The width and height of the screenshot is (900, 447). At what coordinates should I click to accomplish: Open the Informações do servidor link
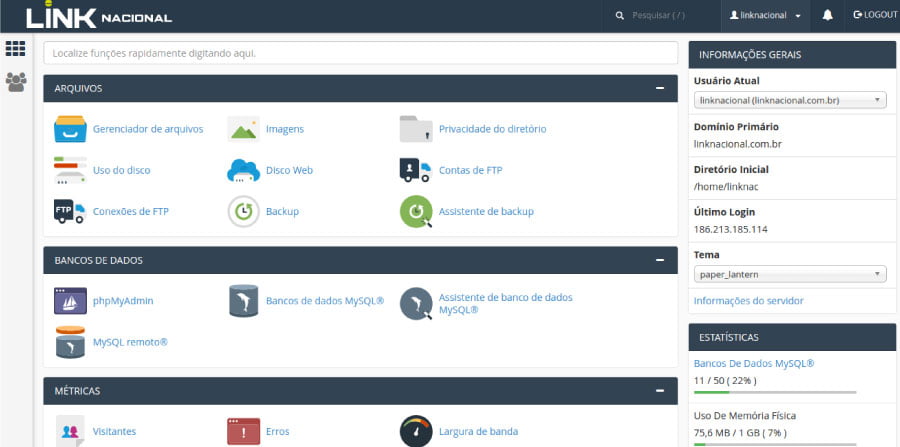[748, 301]
